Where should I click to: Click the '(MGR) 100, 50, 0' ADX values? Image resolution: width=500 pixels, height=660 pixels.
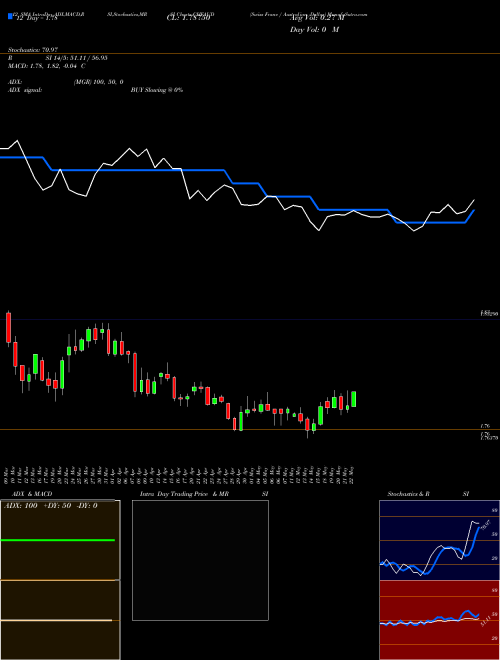pyautogui.click(x=98, y=82)
